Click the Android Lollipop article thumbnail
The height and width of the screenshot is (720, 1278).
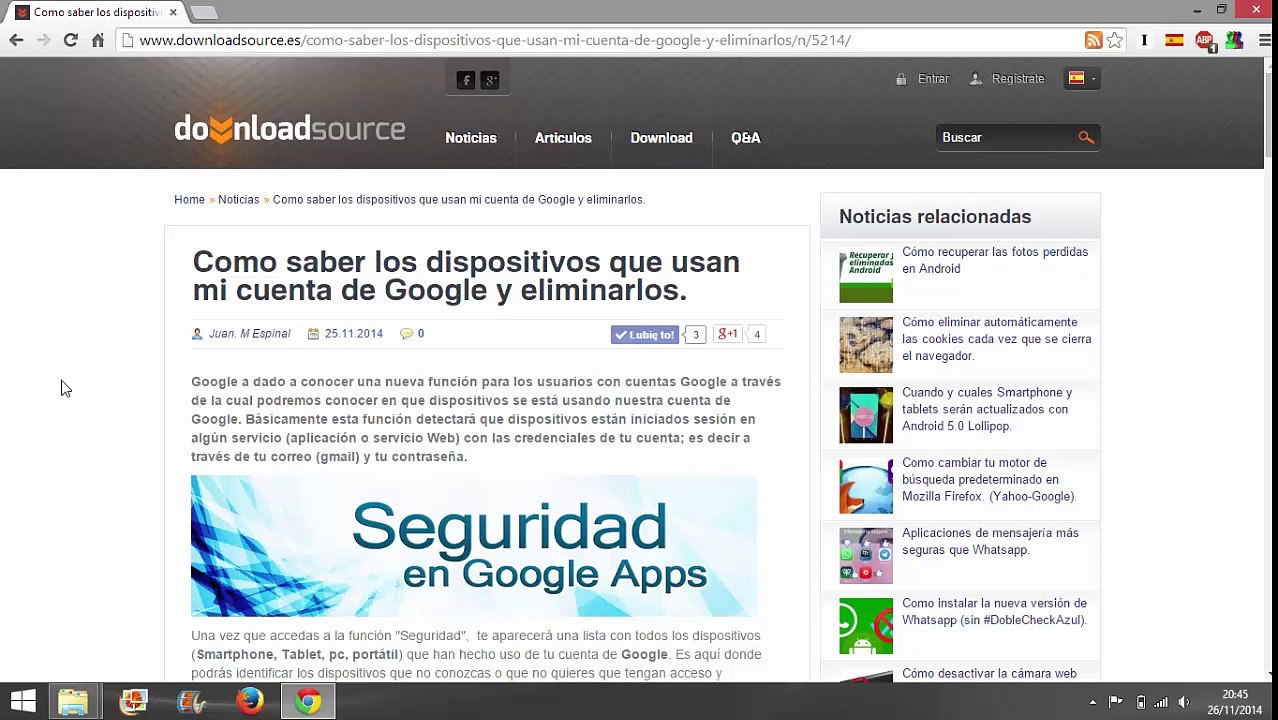(x=866, y=415)
